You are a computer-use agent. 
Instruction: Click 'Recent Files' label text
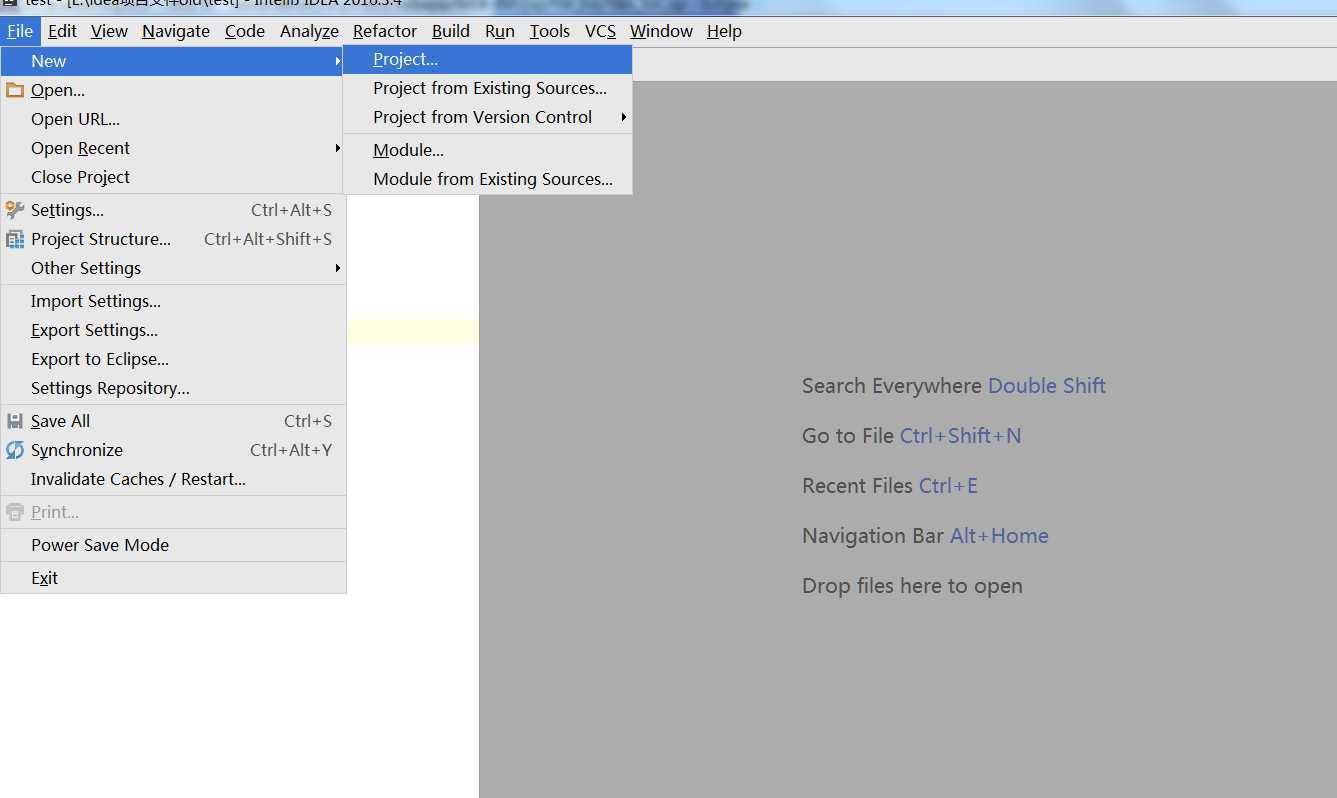click(x=858, y=486)
